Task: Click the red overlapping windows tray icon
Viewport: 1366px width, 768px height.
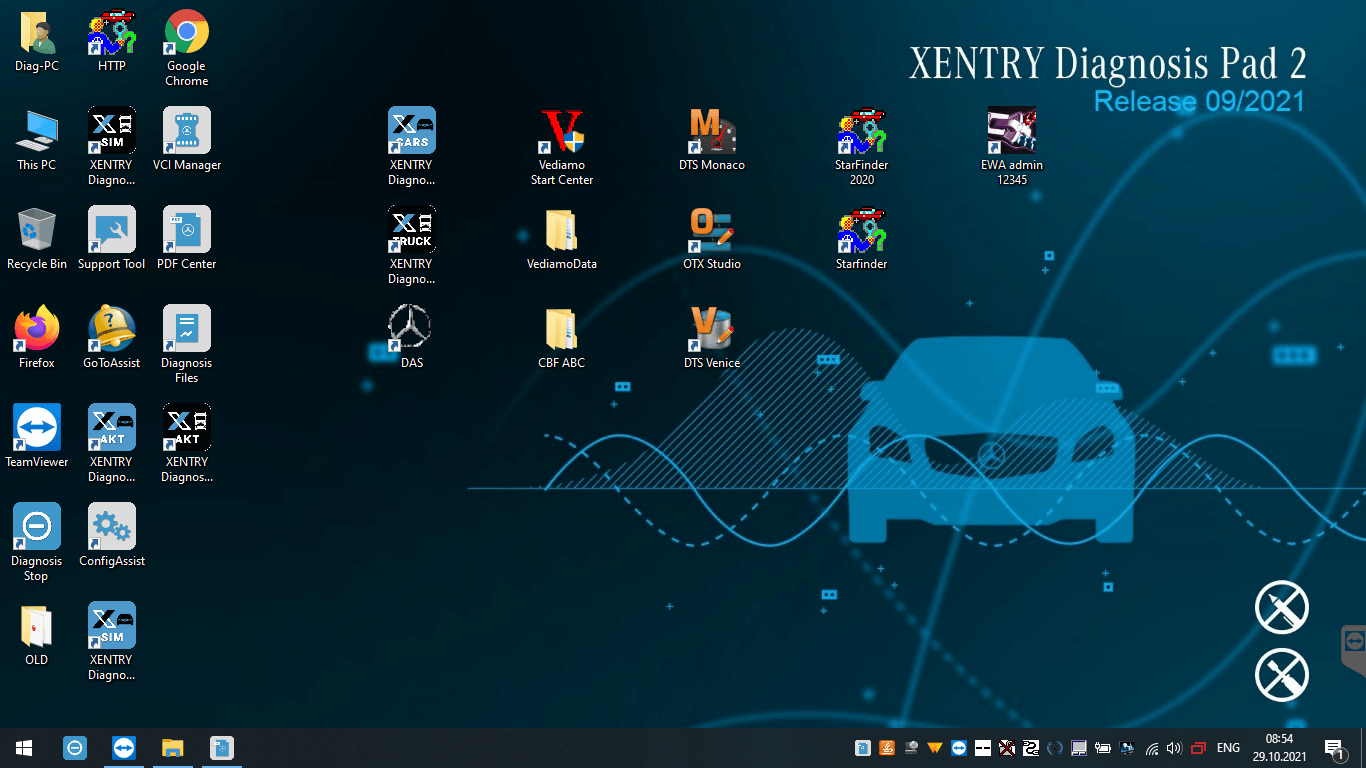Action: [1198, 748]
